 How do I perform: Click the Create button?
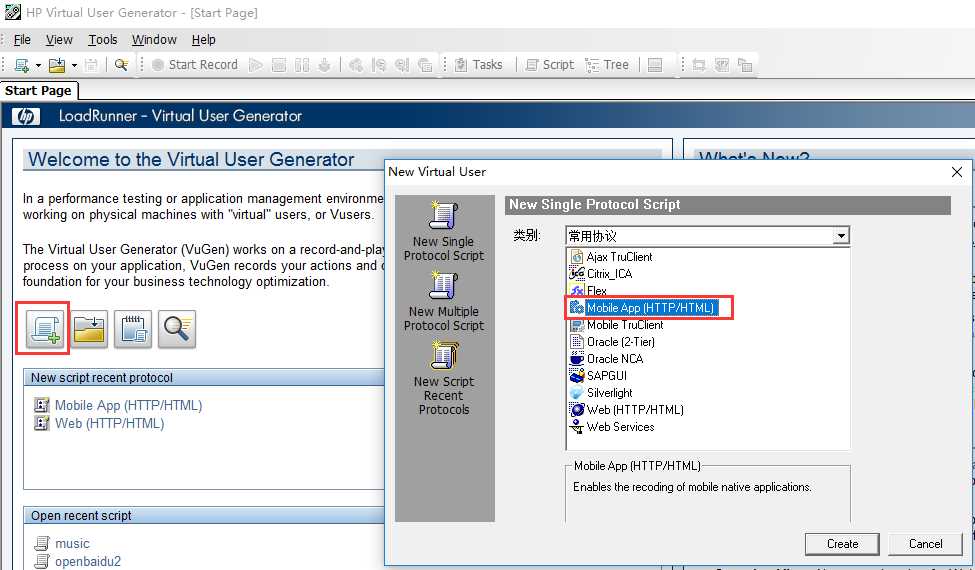point(842,544)
